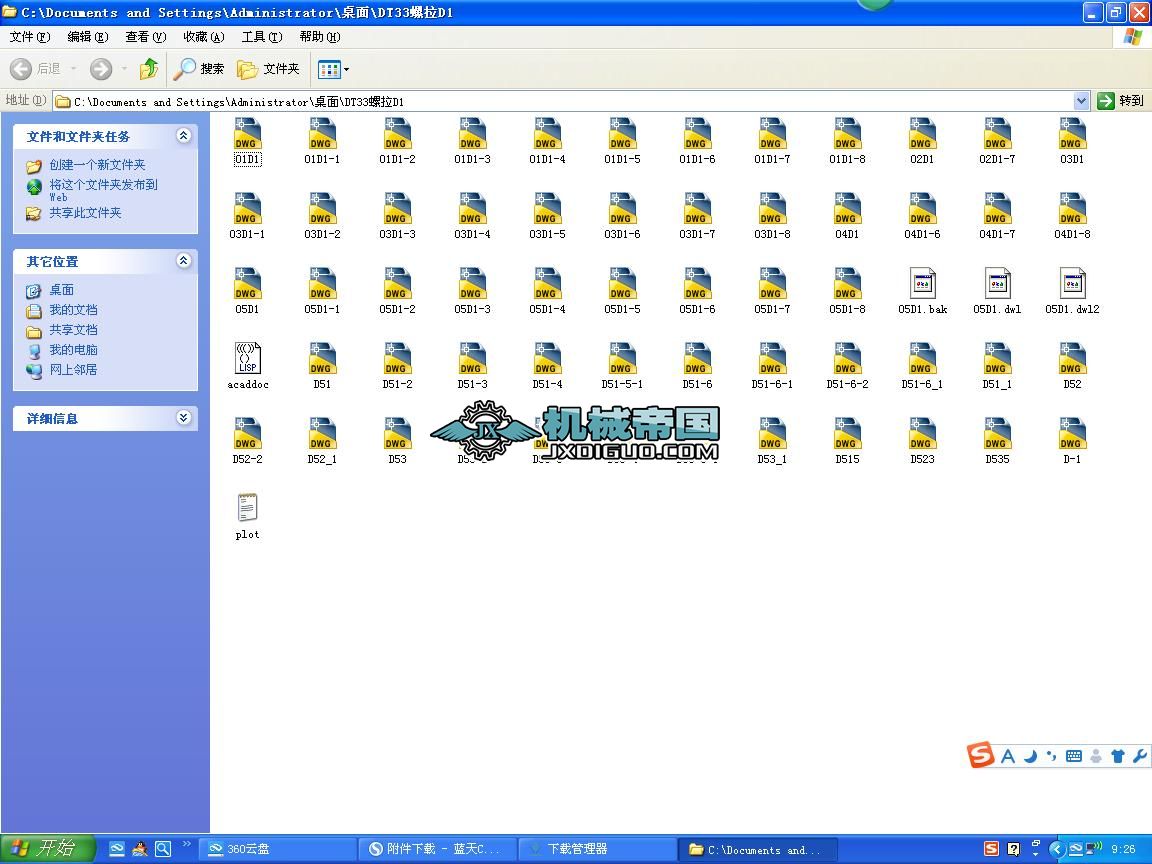Image resolution: width=1152 pixels, height=864 pixels.
Task: Open the 工具(T) menu
Action: 261,37
